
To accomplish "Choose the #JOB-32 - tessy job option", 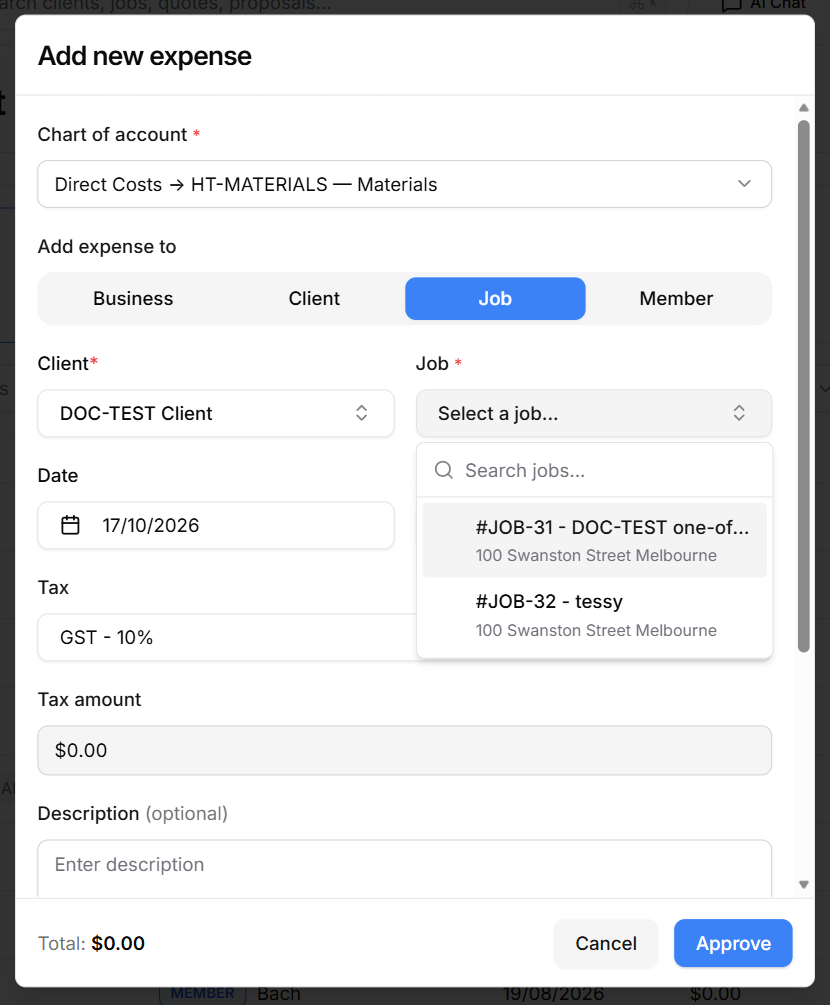I will click(x=595, y=615).
